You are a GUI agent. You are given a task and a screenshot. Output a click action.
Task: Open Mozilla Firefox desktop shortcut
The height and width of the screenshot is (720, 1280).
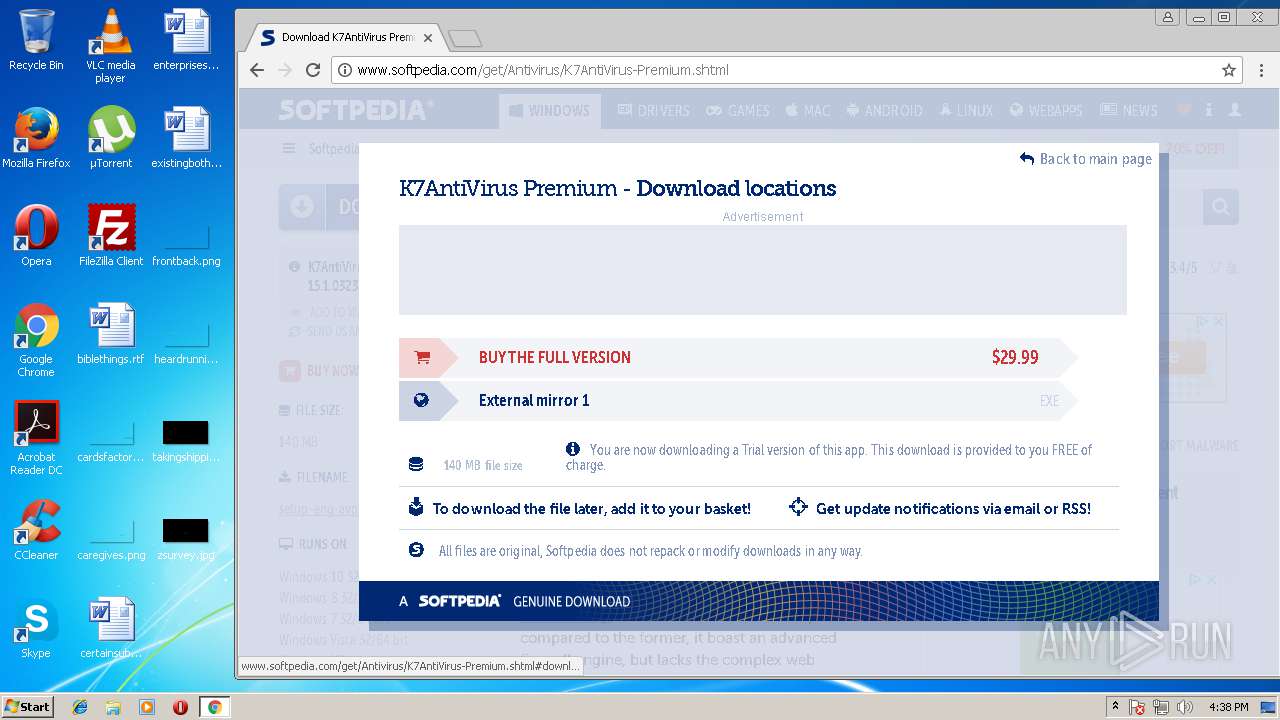coord(36,137)
